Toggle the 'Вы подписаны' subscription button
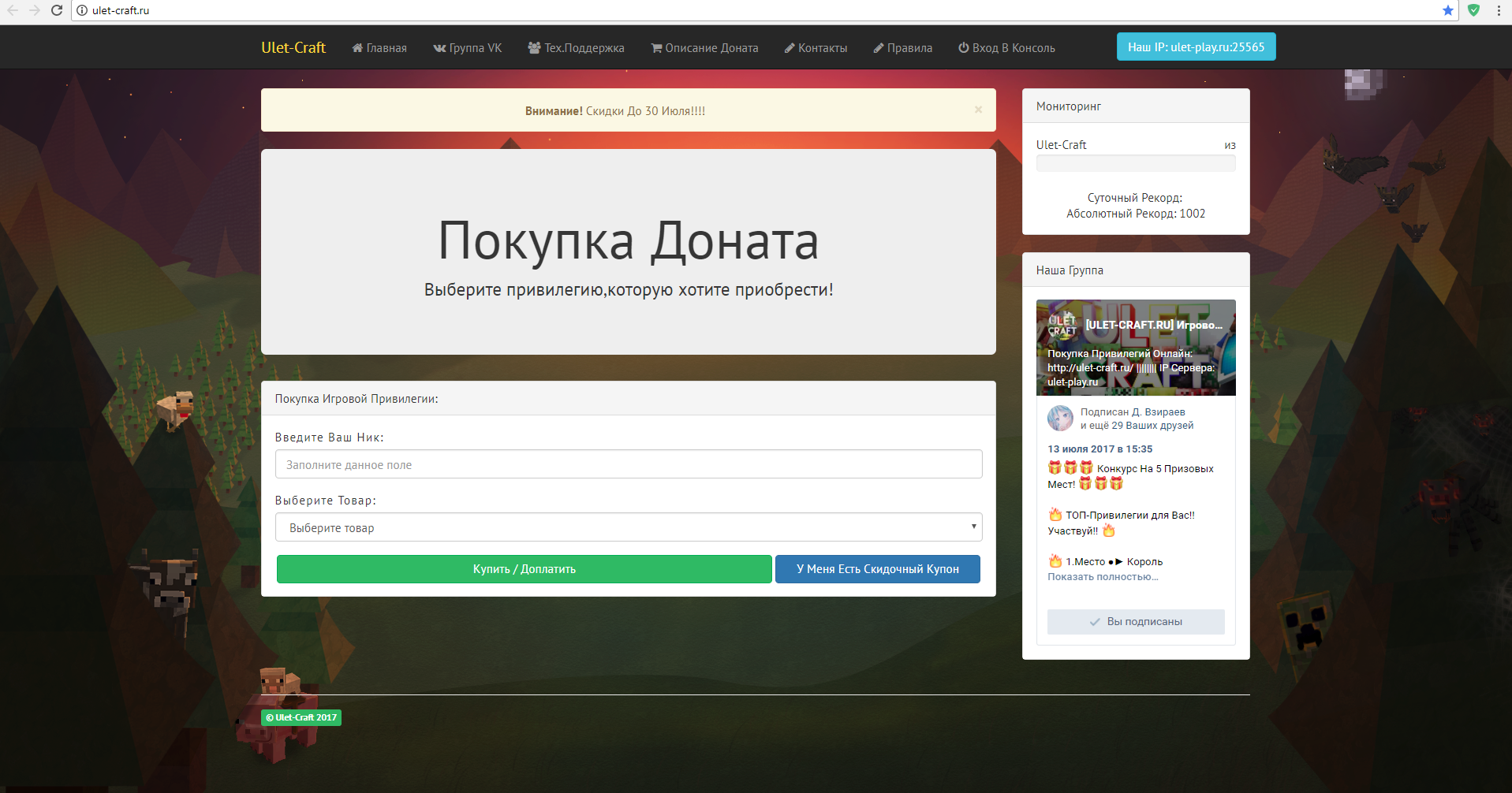 [1136, 622]
